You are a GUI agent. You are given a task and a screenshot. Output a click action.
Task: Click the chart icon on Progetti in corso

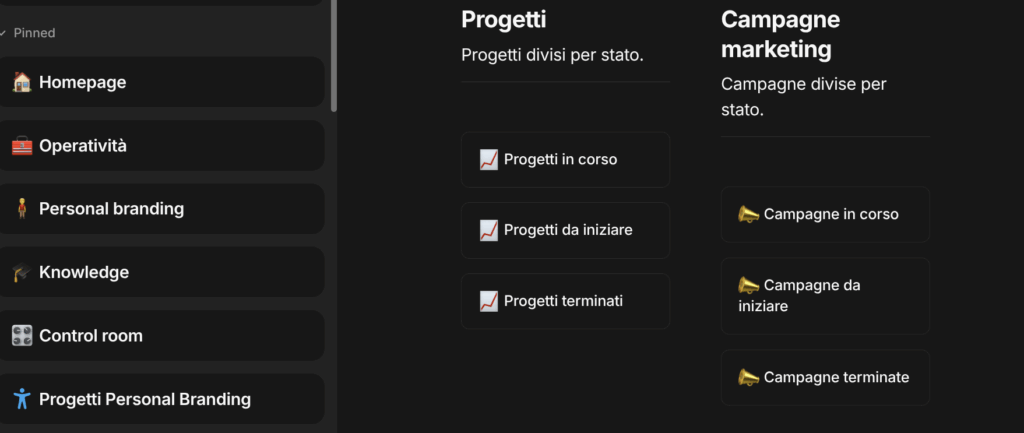[x=489, y=159]
